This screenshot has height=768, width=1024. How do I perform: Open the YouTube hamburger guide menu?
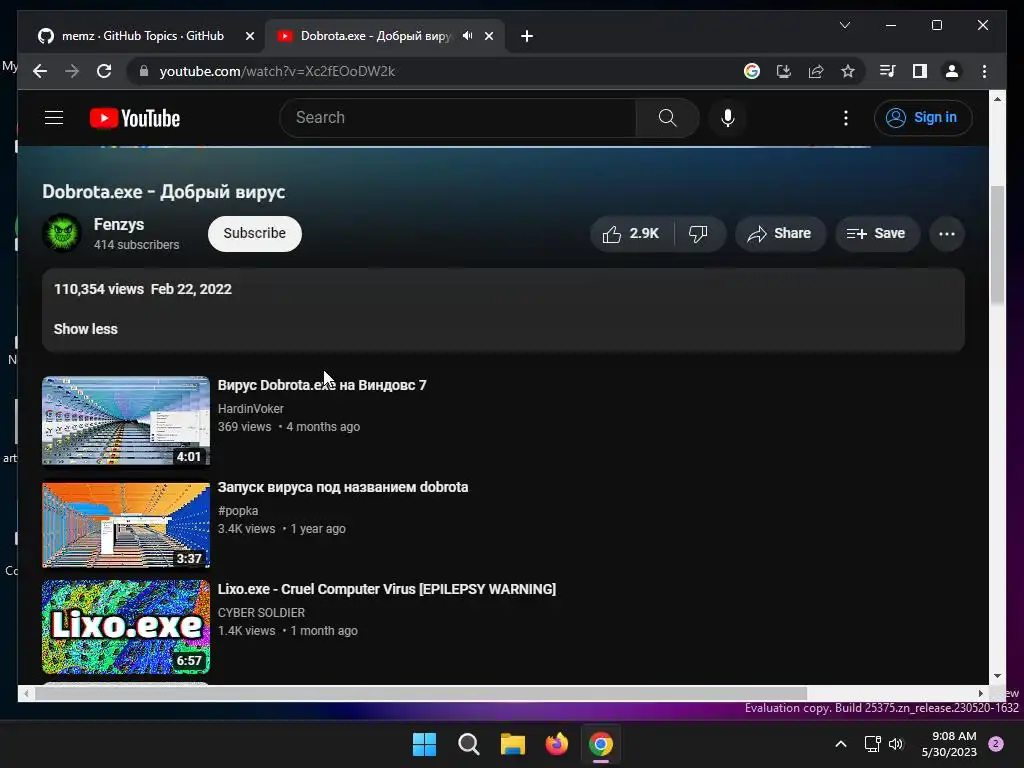(x=54, y=118)
